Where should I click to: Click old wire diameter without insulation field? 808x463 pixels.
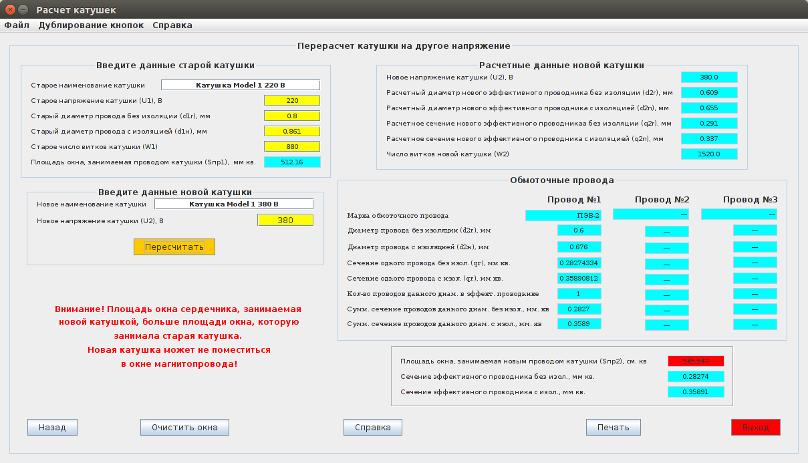coord(291,115)
